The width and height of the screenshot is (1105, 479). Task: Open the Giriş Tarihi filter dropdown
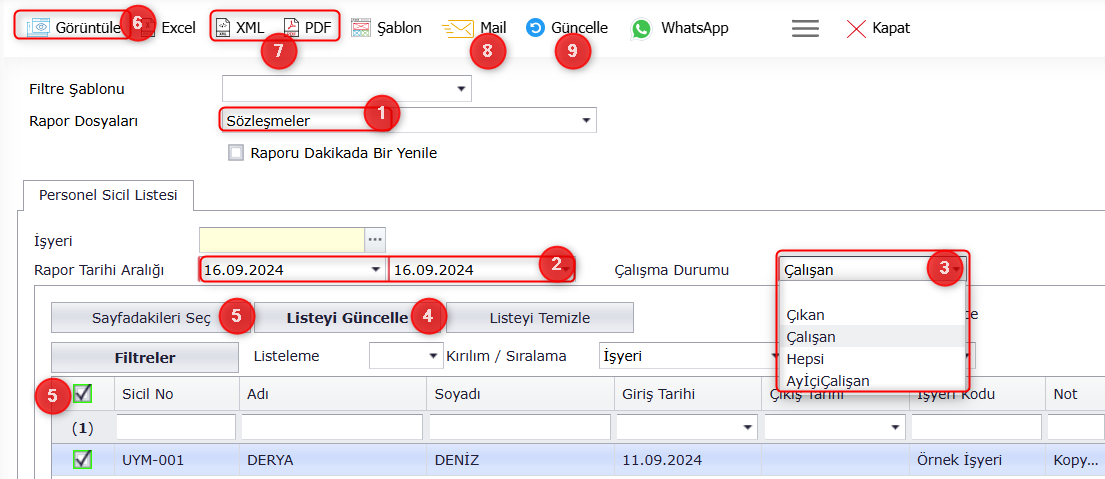click(747, 427)
